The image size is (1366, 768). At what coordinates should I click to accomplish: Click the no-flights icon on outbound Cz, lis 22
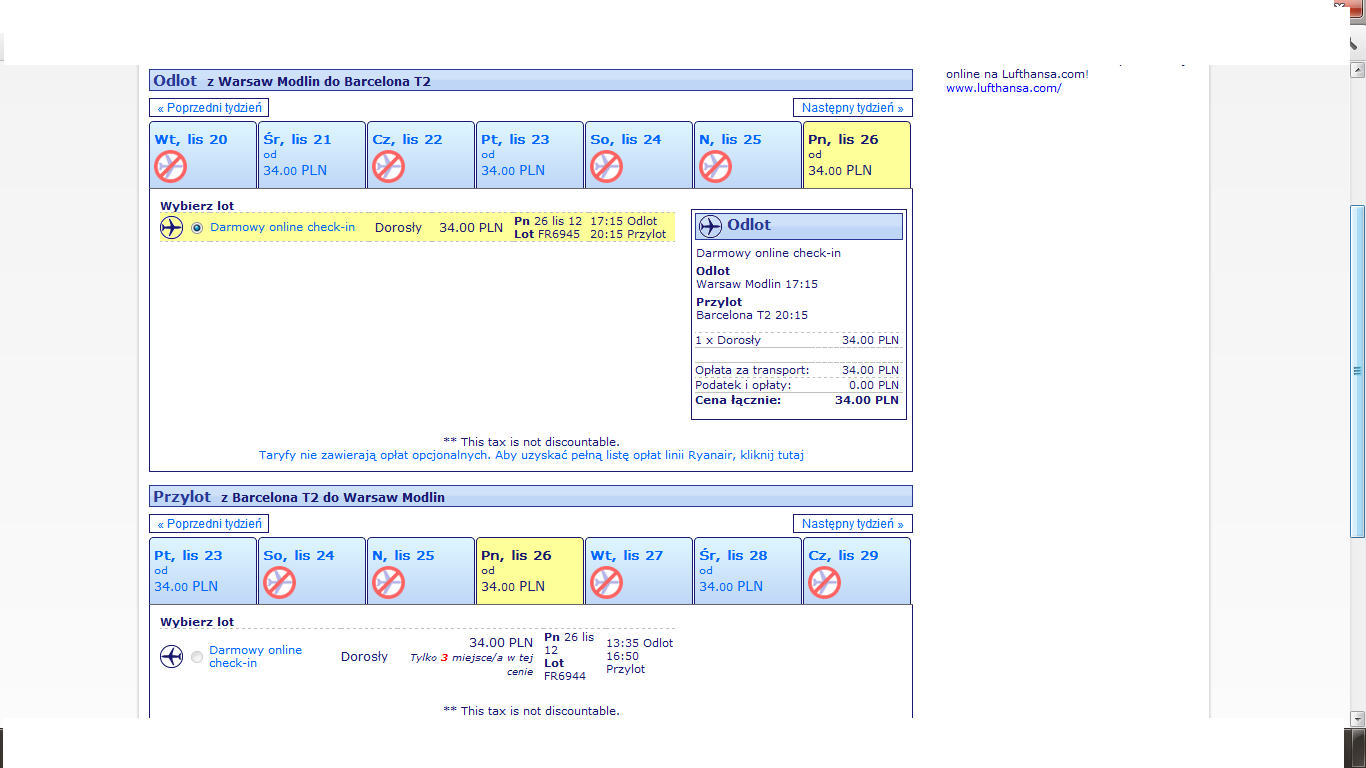(x=389, y=167)
